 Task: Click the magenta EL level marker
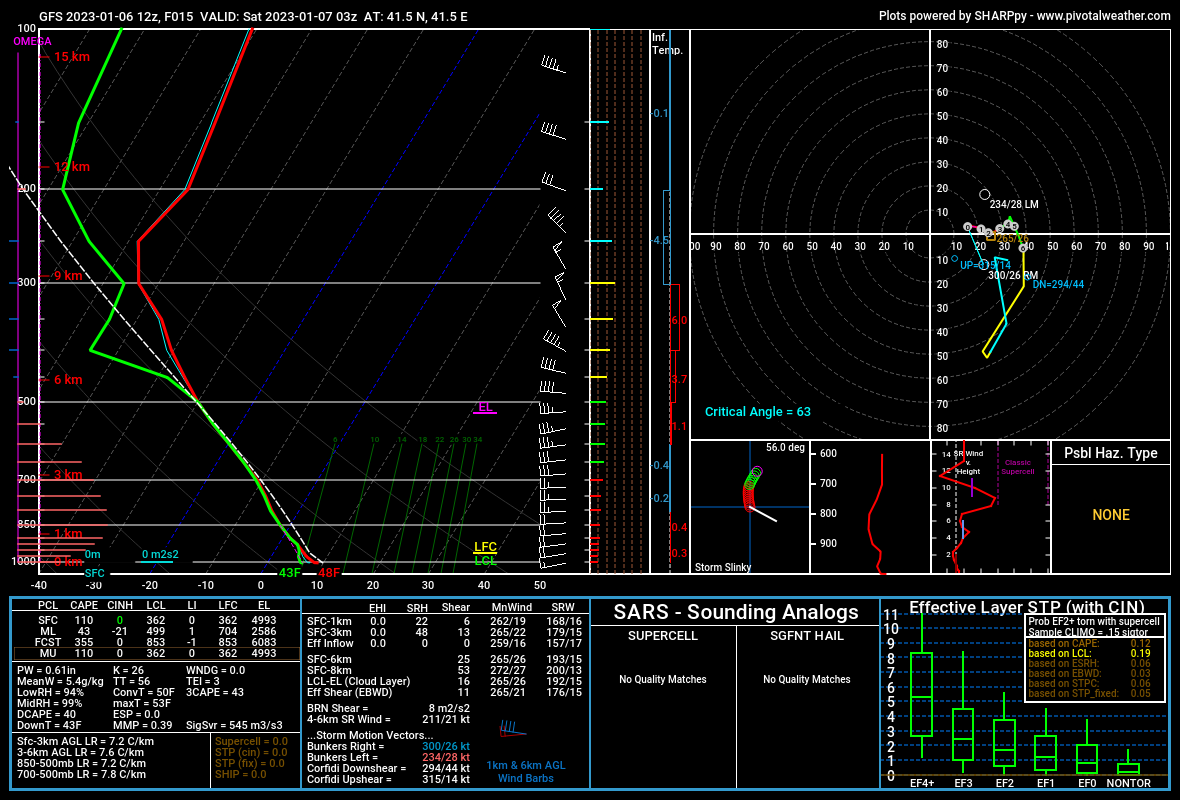click(485, 407)
